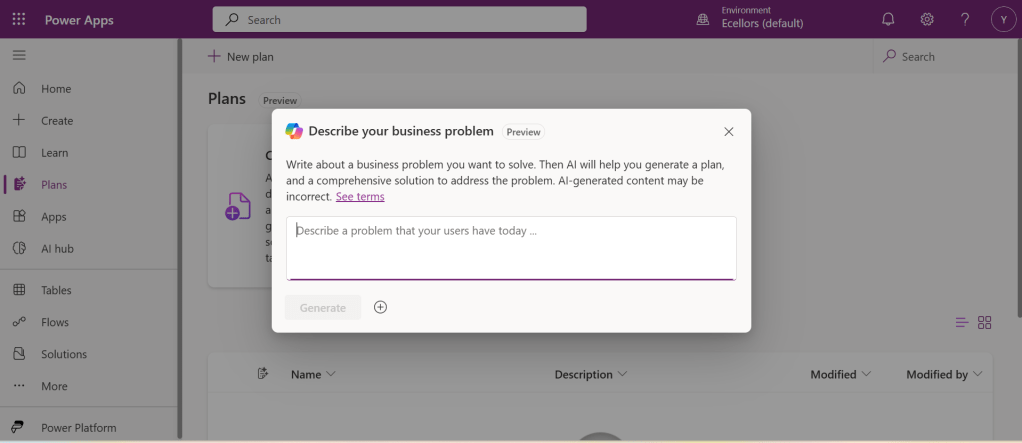The image size is (1022, 443).
Task: Switch to list view layout icon
Action: (961, 322)
